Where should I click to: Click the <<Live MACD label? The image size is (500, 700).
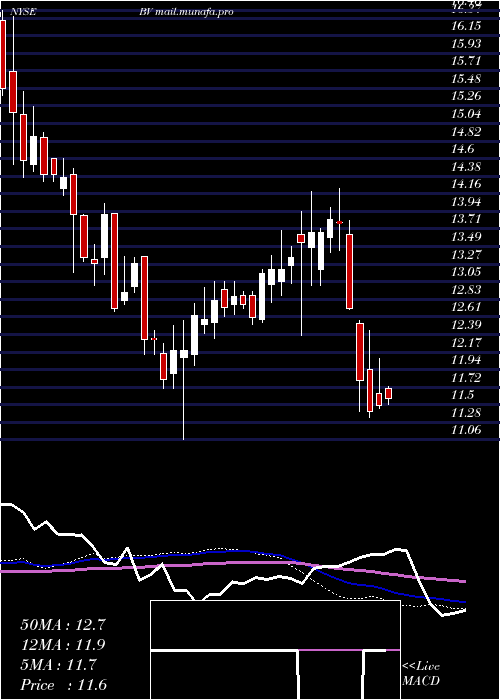(421, 674)
